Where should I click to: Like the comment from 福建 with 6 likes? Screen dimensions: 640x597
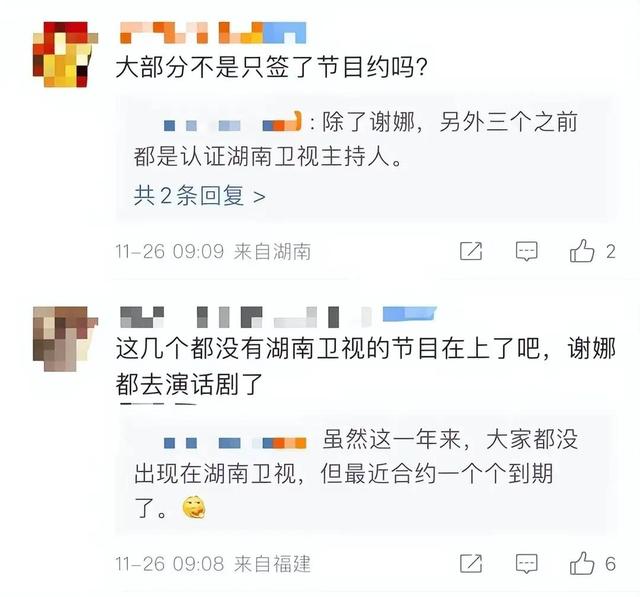tap(582, 564)
